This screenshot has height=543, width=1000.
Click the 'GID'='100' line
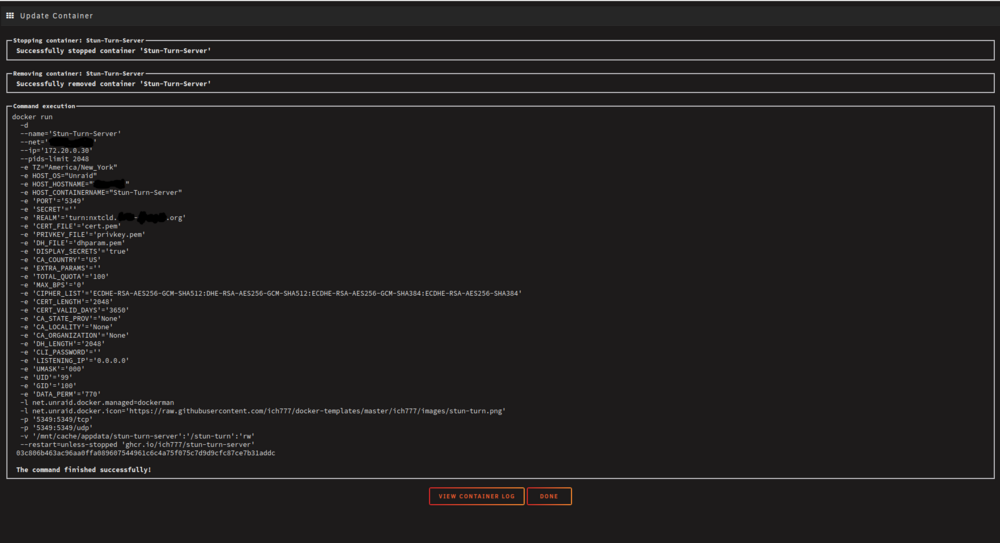click(x=48, y=385)
